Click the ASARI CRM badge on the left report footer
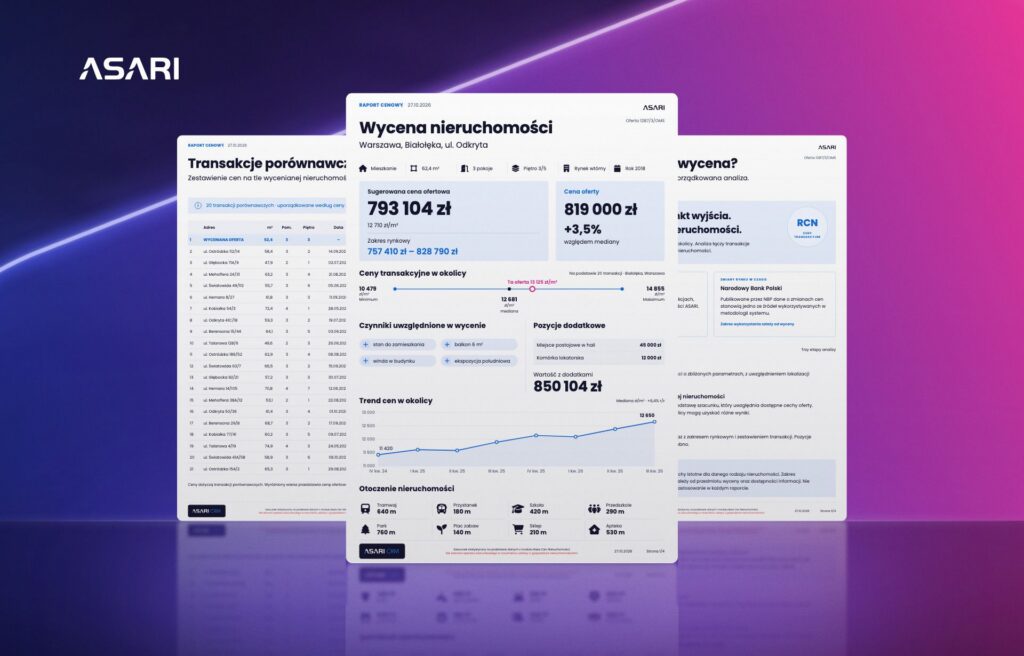Screen dimensions: 1024x656 click(206, 511)
